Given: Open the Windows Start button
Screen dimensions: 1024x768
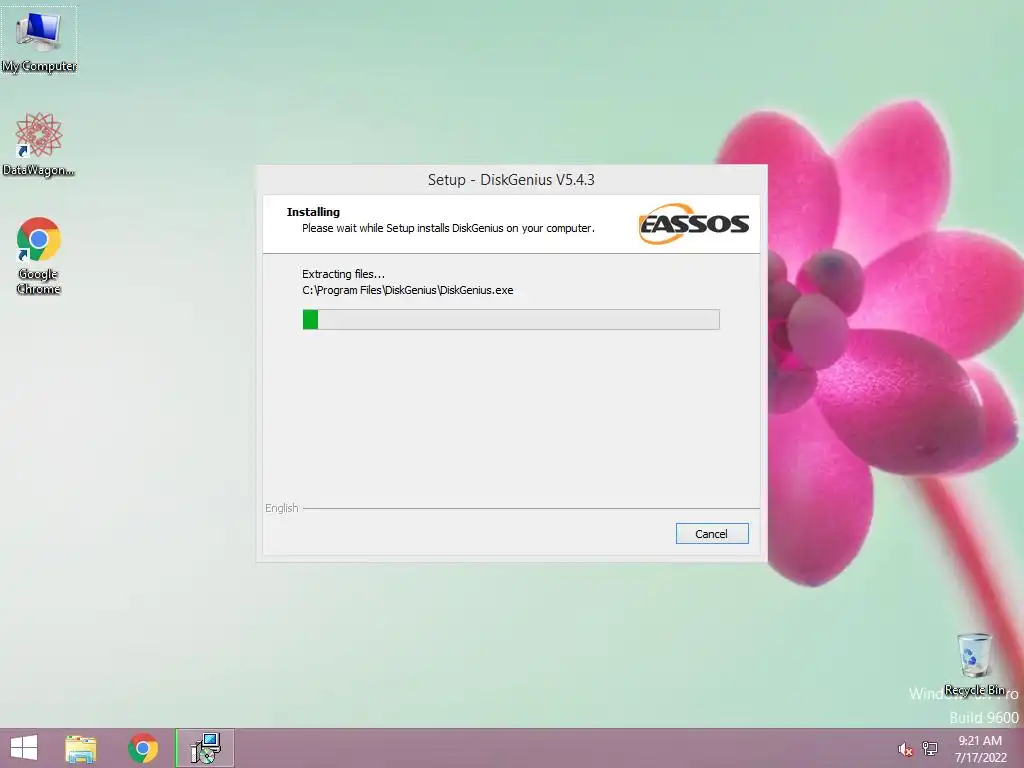Looking at the screenshot, I should pyautogui.click(x=24, y=748).
